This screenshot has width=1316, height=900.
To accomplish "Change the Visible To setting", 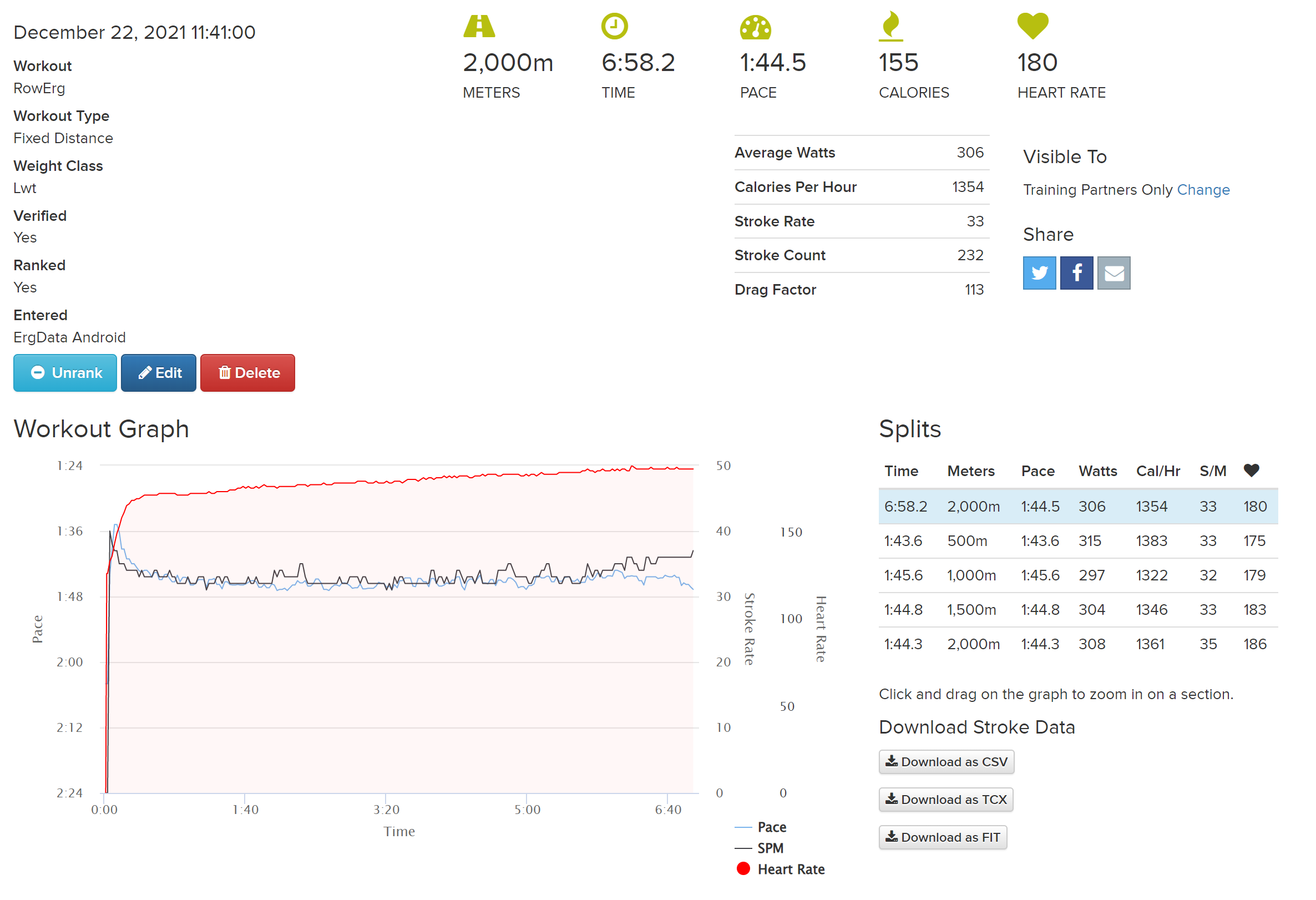I will click(1203, 190).
